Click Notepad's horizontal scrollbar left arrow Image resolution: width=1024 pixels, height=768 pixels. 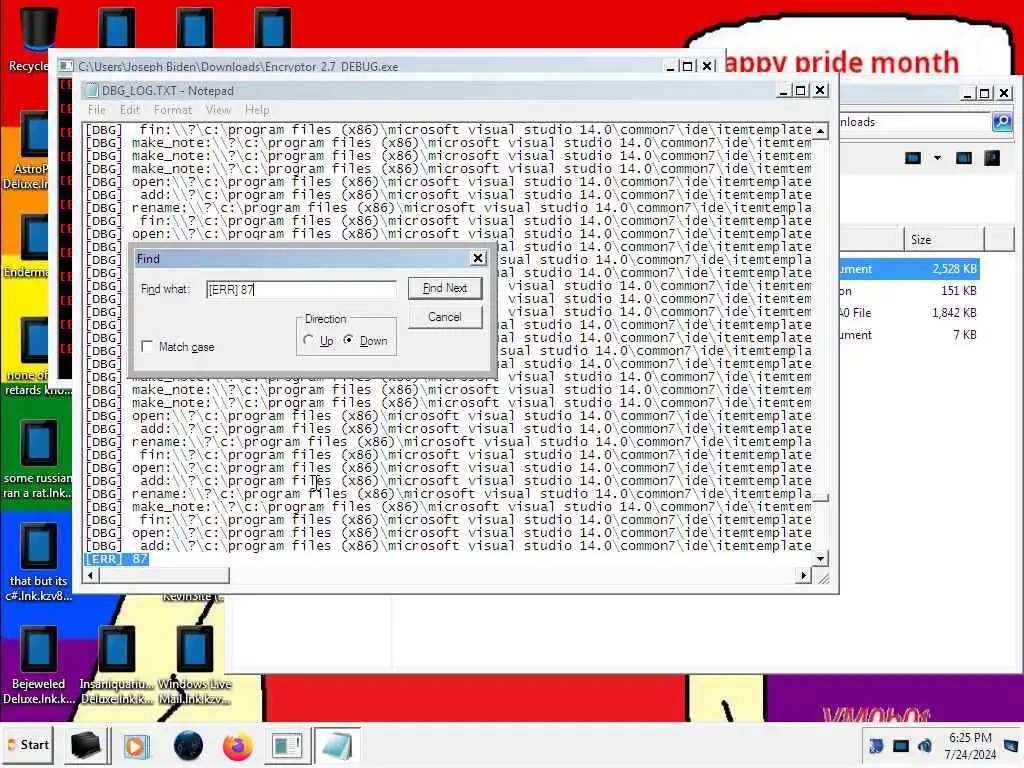(91, 575)
